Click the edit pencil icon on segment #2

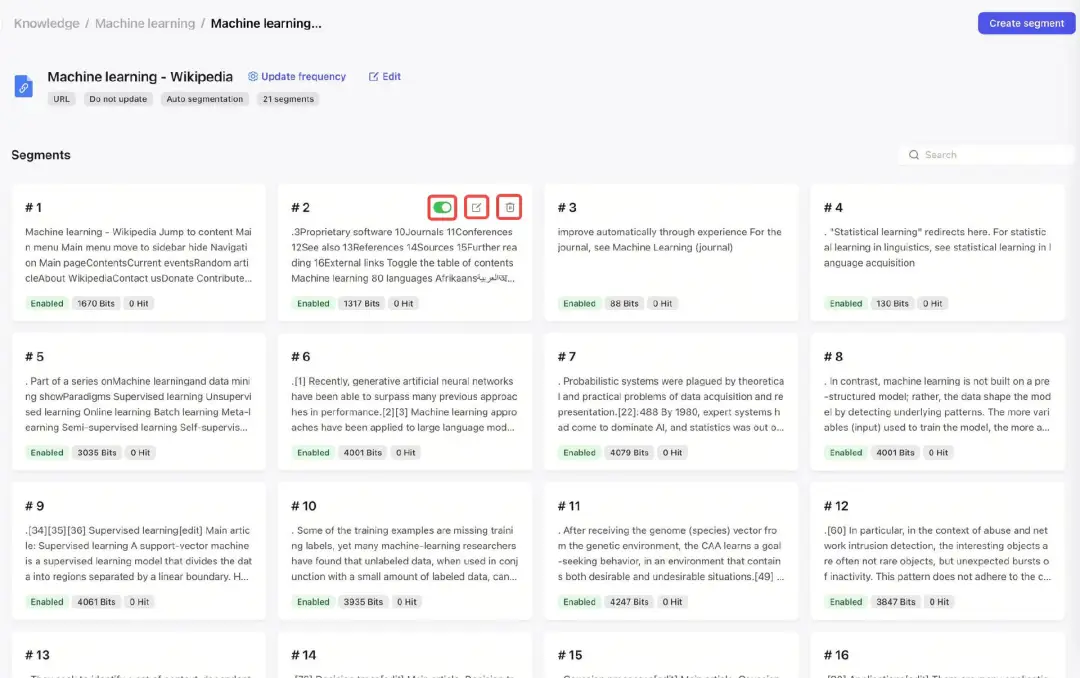pyautogui.click(x=477, y=207)
